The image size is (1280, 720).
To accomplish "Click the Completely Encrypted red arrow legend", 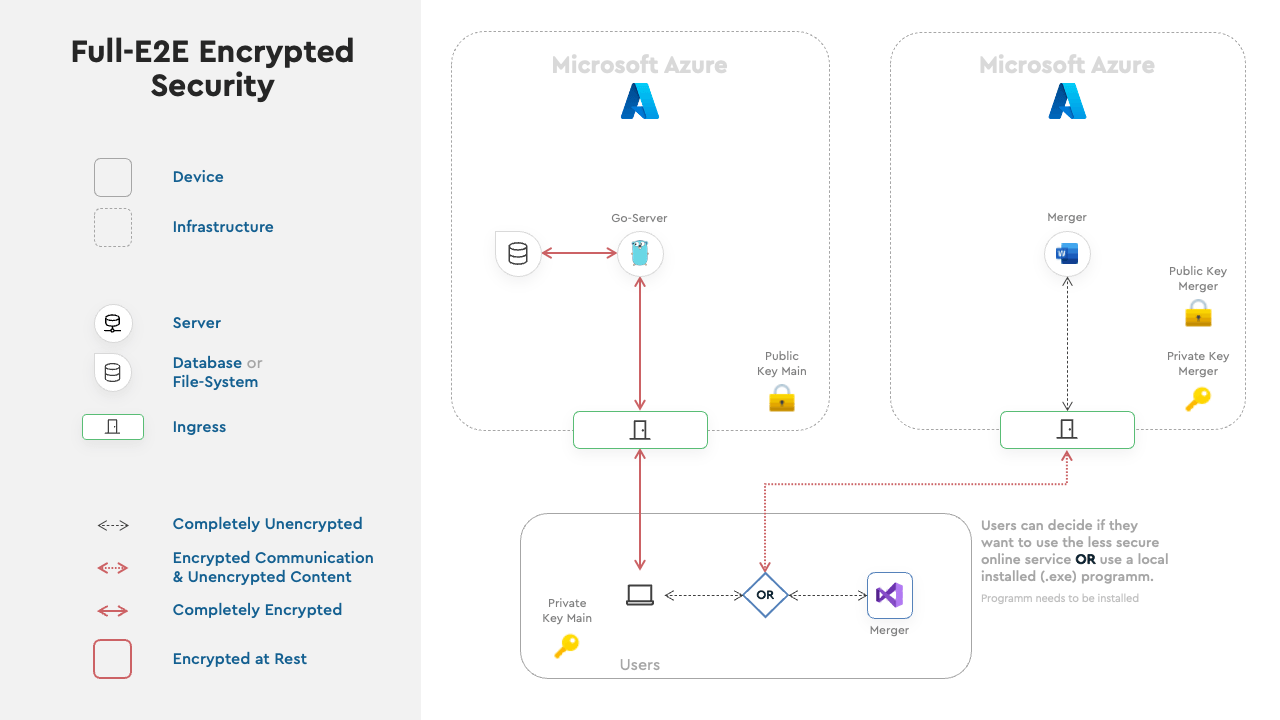I will 113,611.
